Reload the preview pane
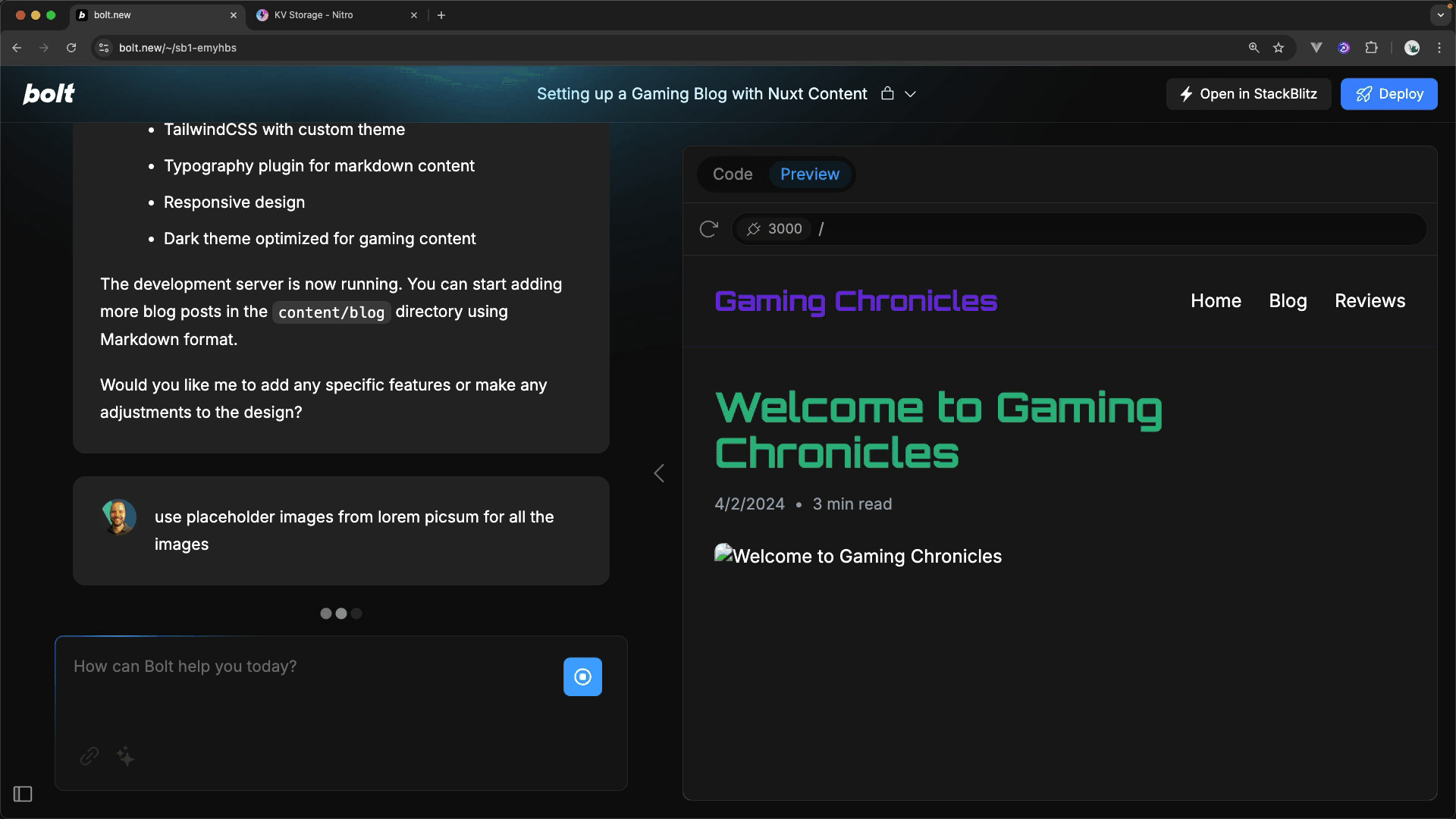The width and height of the screenshot is (1456, 819). click(x=708, y=229)
